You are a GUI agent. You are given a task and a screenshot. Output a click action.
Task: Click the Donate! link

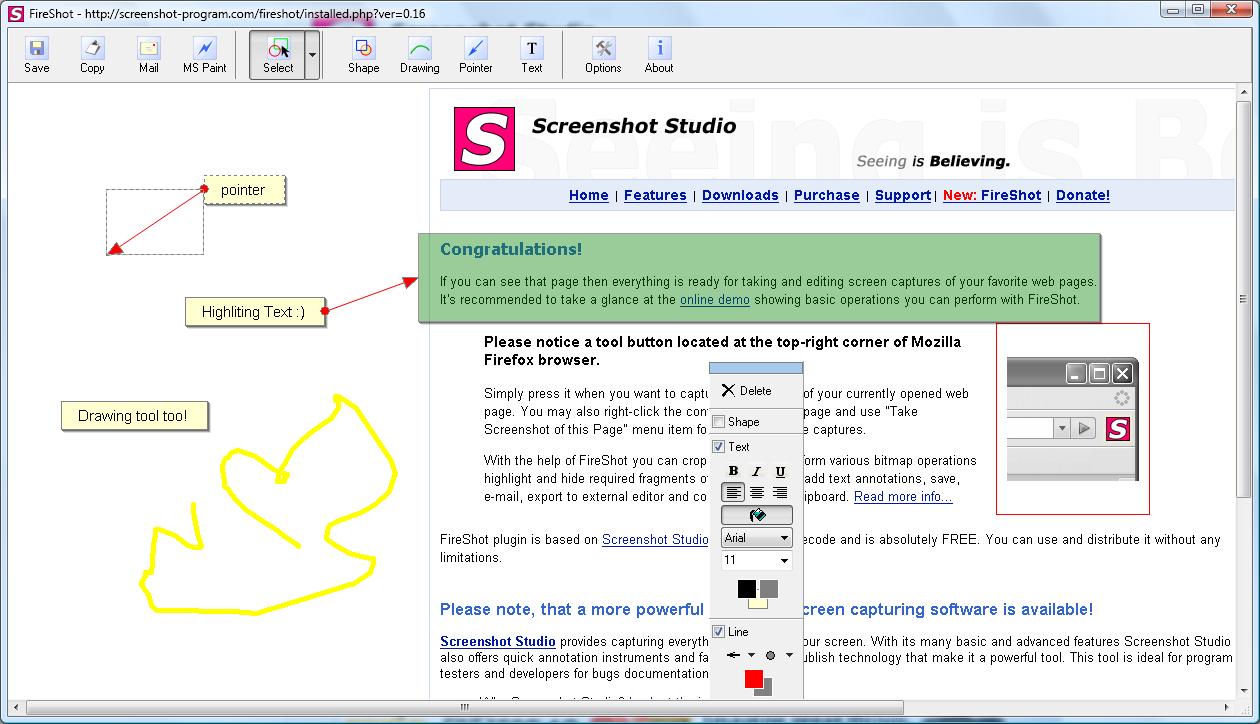[1083, 196]
